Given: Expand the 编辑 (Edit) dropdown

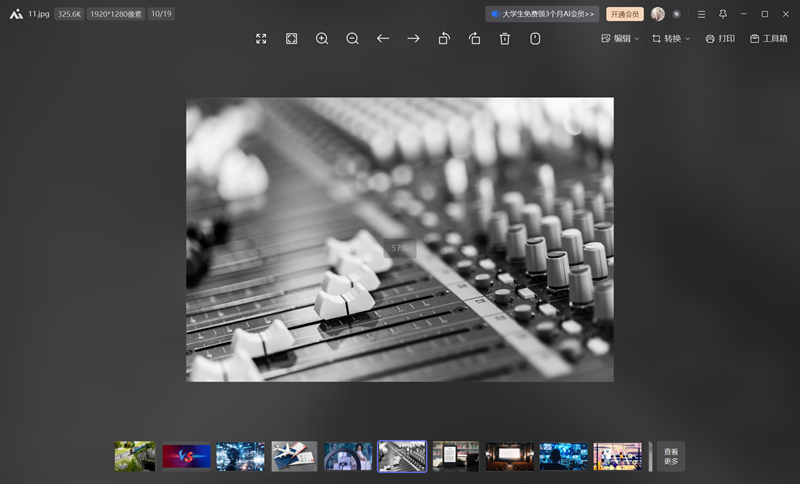Looking at the screenshot, I should [620, 38].
